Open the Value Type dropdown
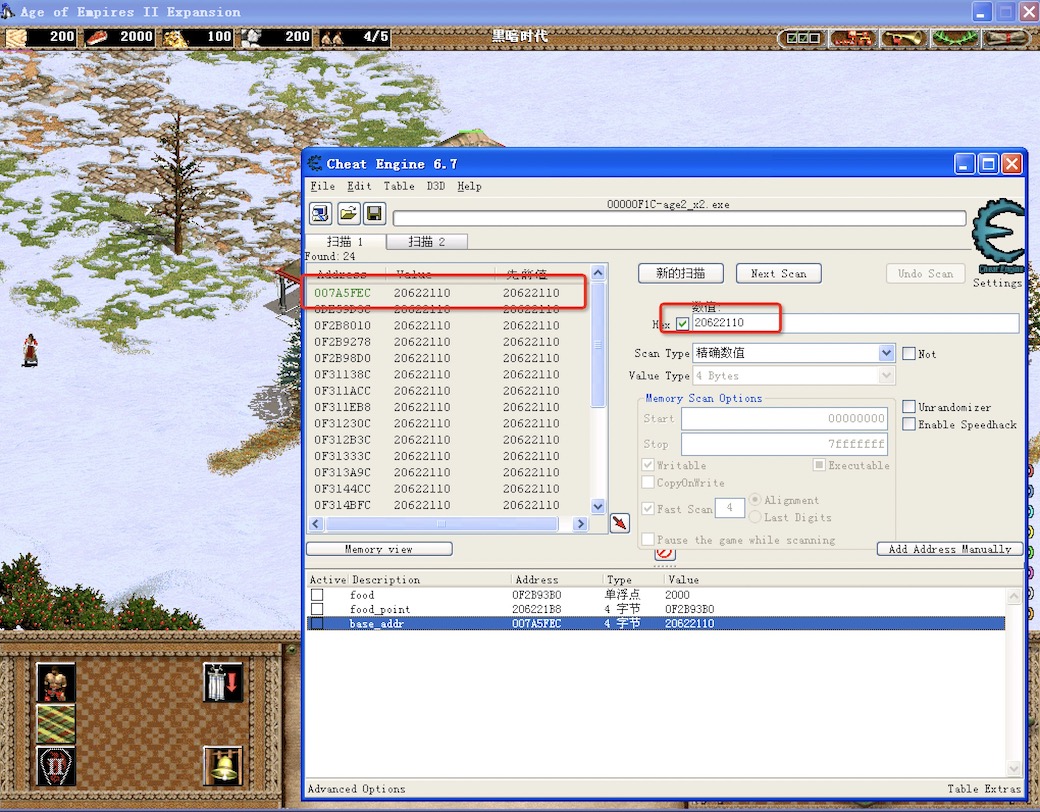 click(886, 376)
